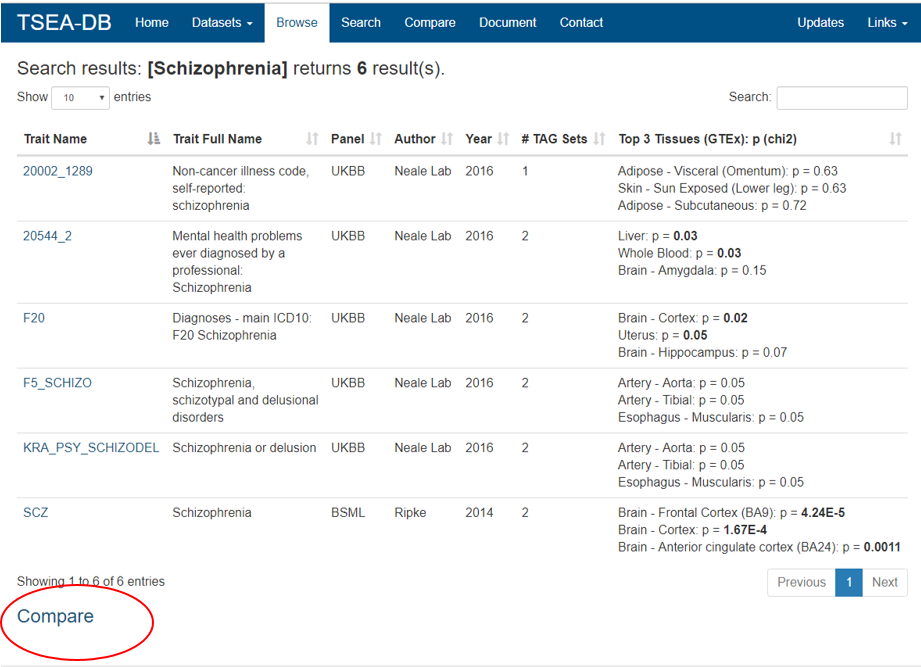
Task: Click the TSEA-DB brand logo
Action: click(64, 22)
